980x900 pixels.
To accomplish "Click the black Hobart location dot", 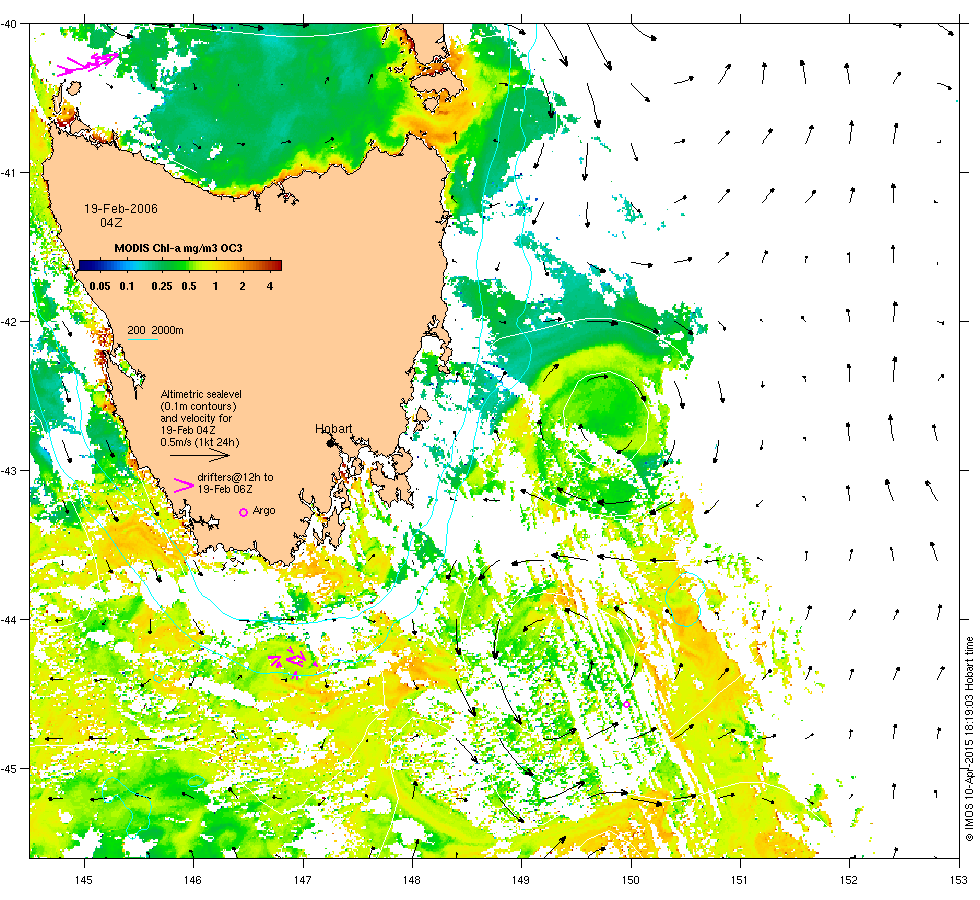I will coord(331,443).
